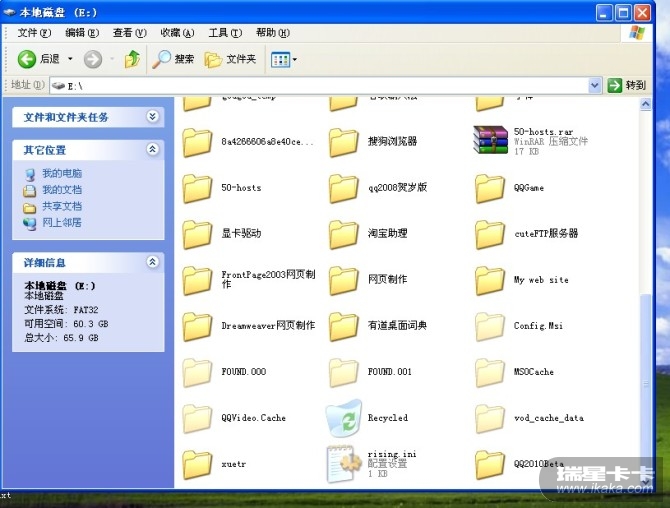Select the FOUND.001 folder icon

(x=344, y=373)
